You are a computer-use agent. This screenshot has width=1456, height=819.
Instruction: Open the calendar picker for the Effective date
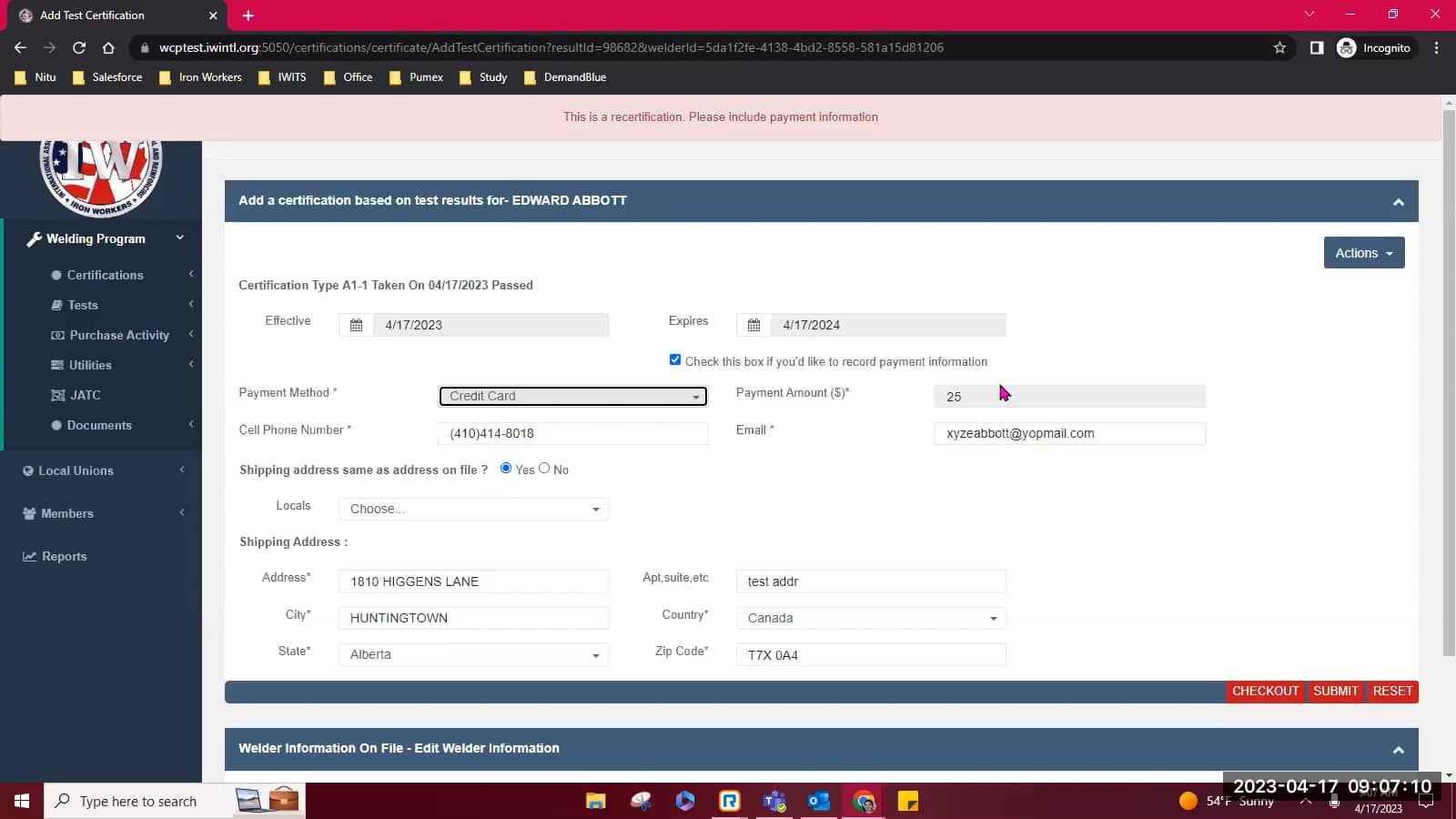click(356, 324)
